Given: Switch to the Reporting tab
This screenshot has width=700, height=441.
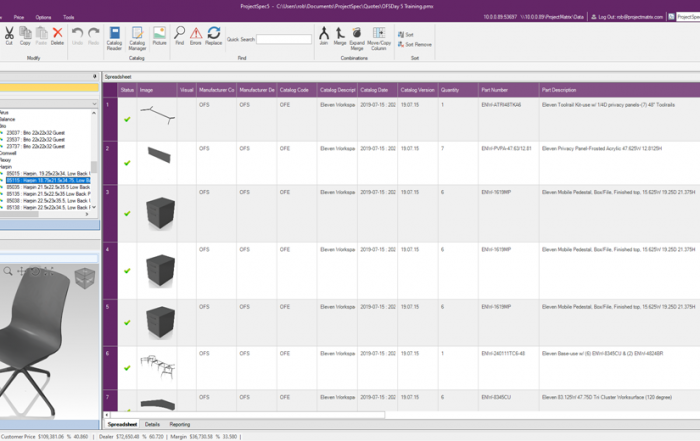Looking at the screenshot, I should pyautogui.click(x=179, y=424).
